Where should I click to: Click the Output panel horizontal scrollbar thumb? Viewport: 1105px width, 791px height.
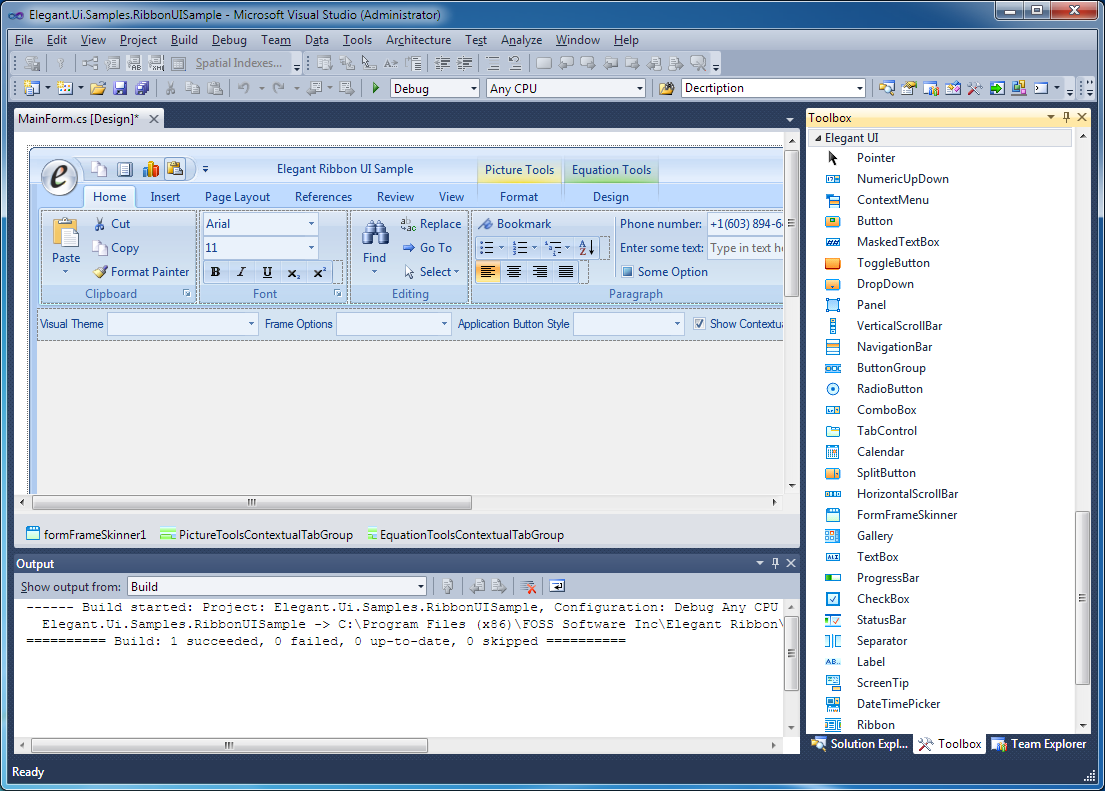tap(229, 745)
